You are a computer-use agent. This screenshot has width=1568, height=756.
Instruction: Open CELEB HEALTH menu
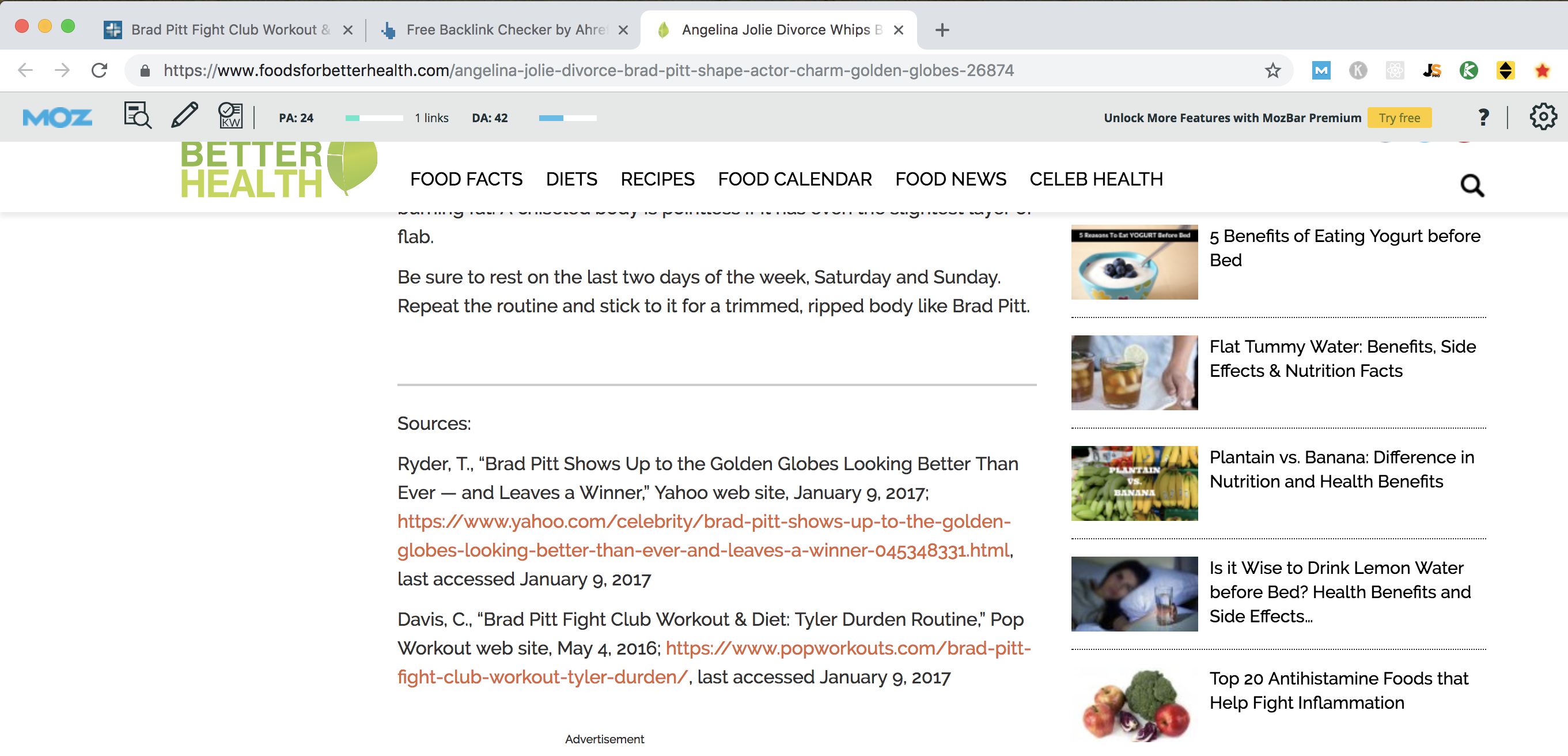1096,179
